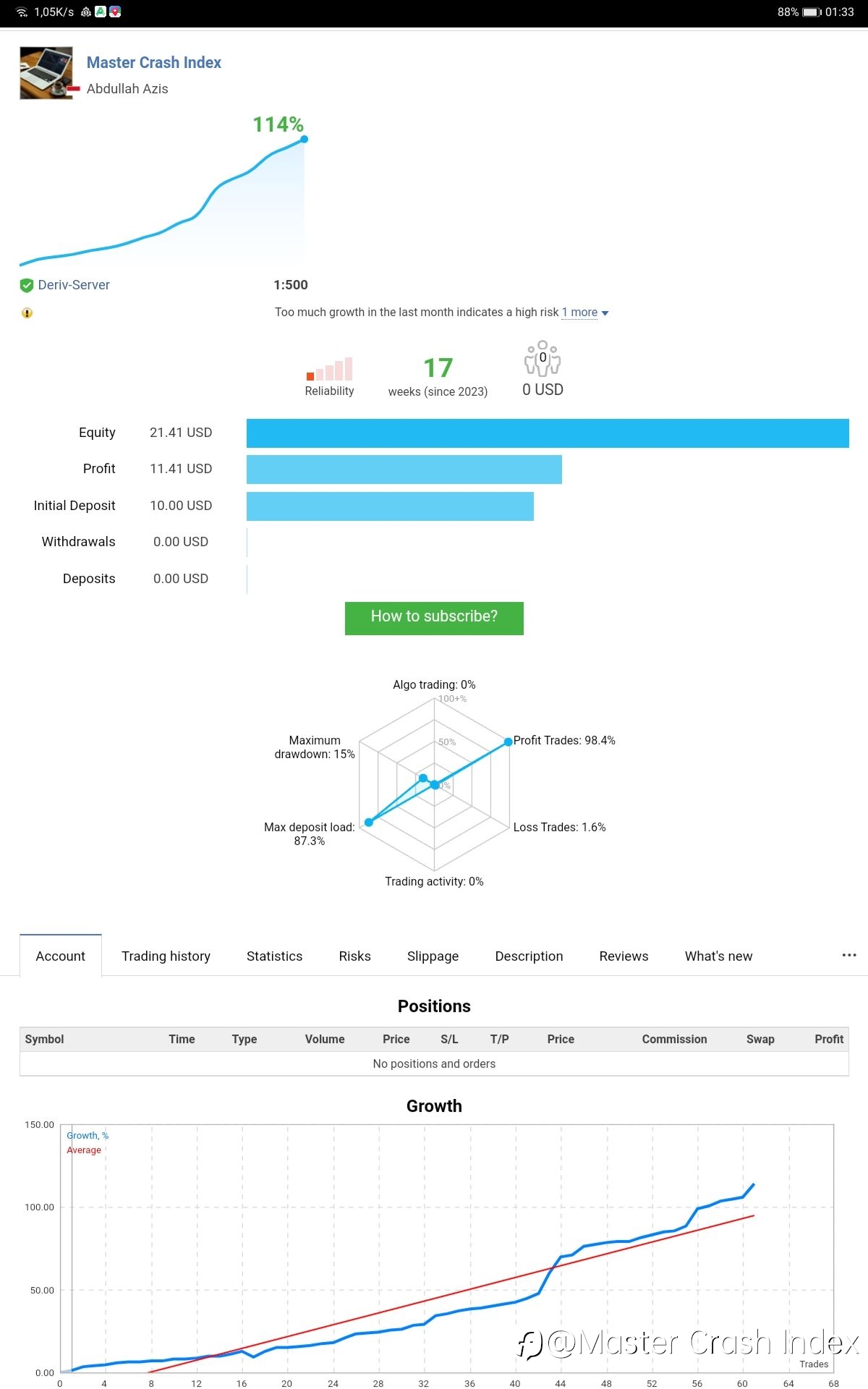This screenshot has height=1389, width=868.
Task: Open the Reviews tab
Action: [x=624, y=956]
